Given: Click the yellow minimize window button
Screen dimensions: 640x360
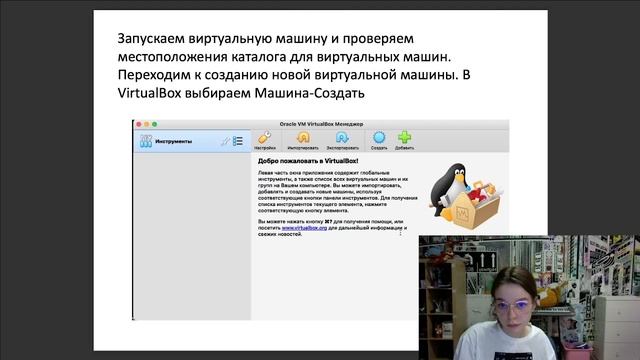Looking at the screenshot, I should tap(147, 124).
